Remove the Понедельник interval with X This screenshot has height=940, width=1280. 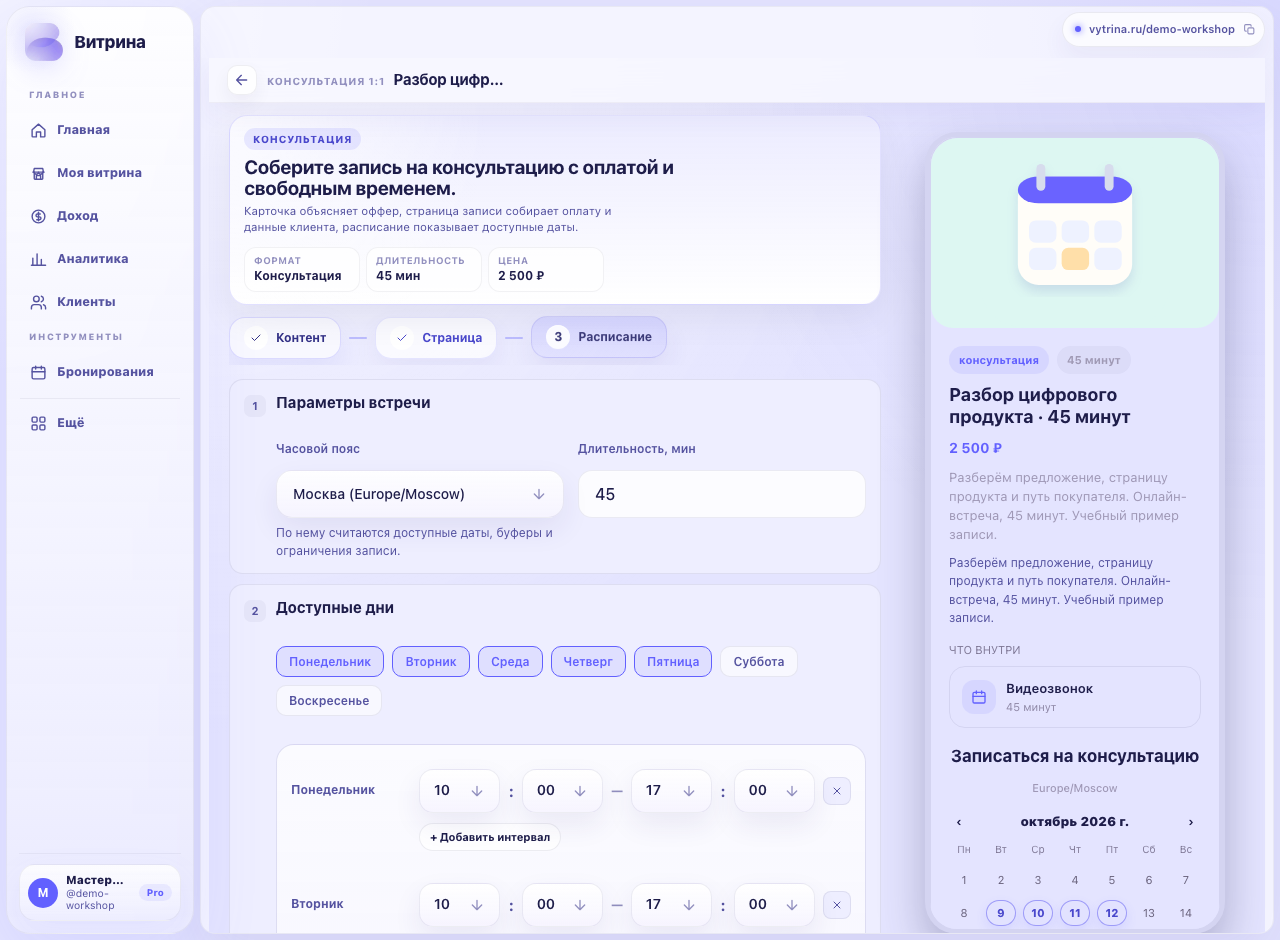point(837,792)
